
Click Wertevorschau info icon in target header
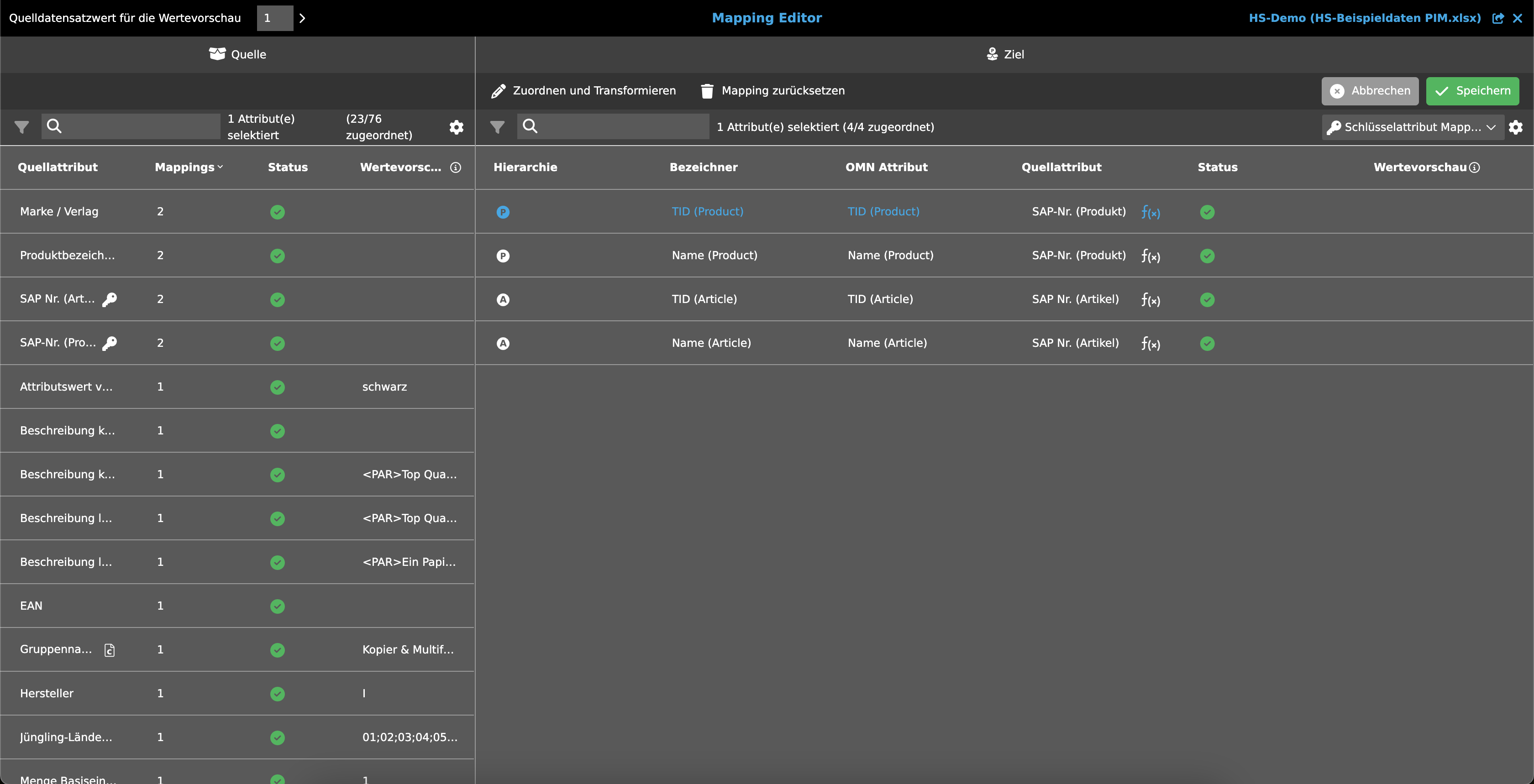click(1475, 167)
